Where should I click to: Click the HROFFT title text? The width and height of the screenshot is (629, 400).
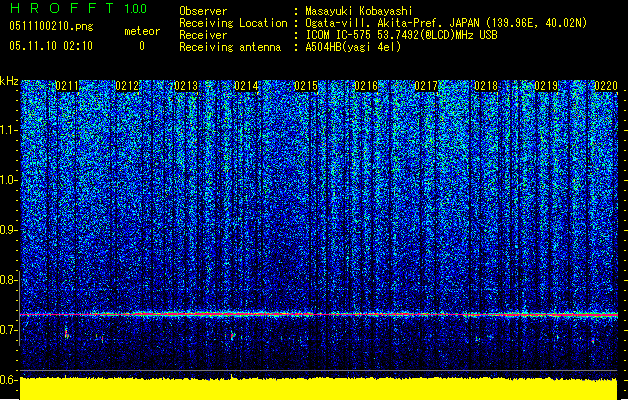(62, 8)
